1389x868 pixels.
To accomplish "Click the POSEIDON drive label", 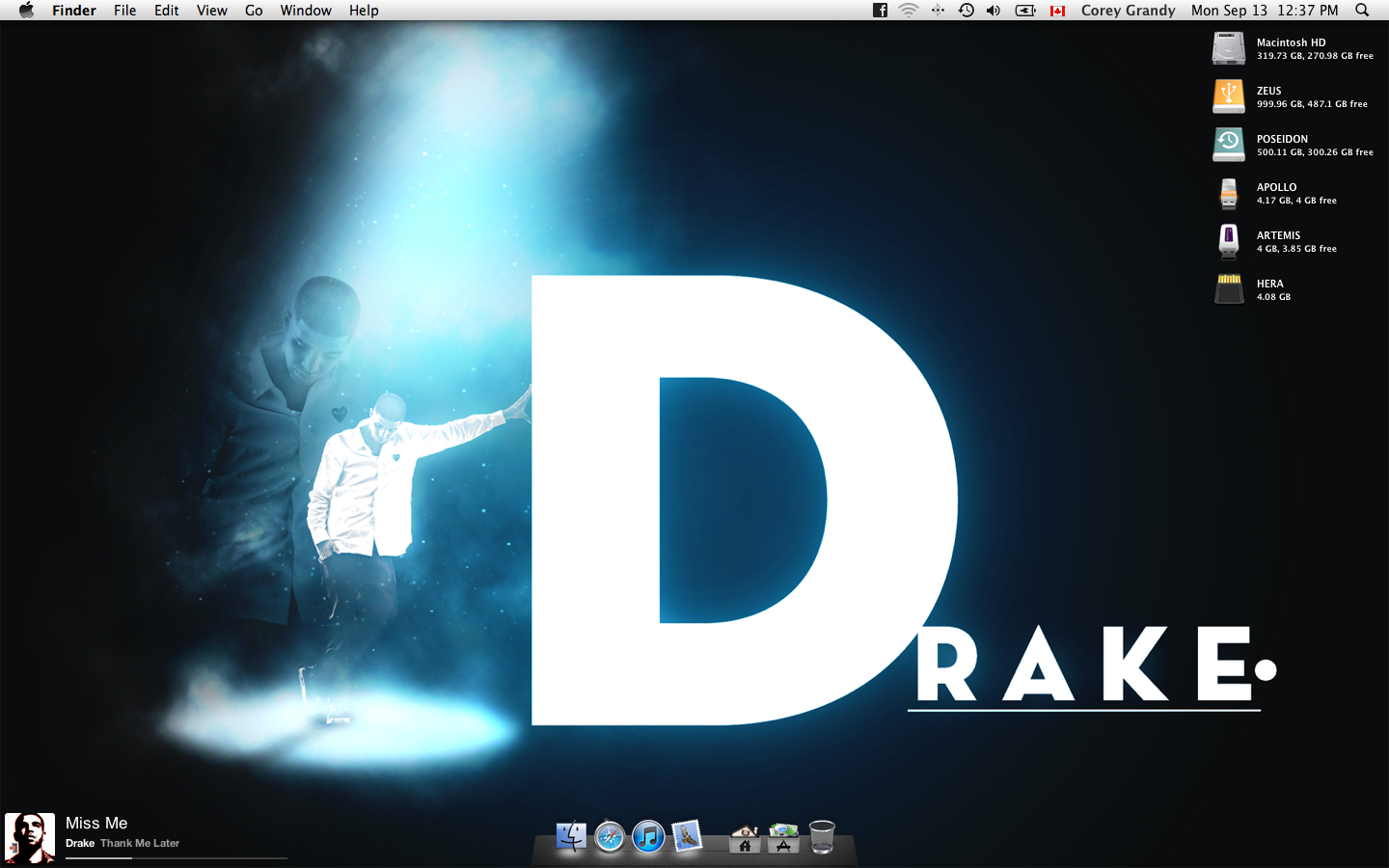I will [1282, 139].
